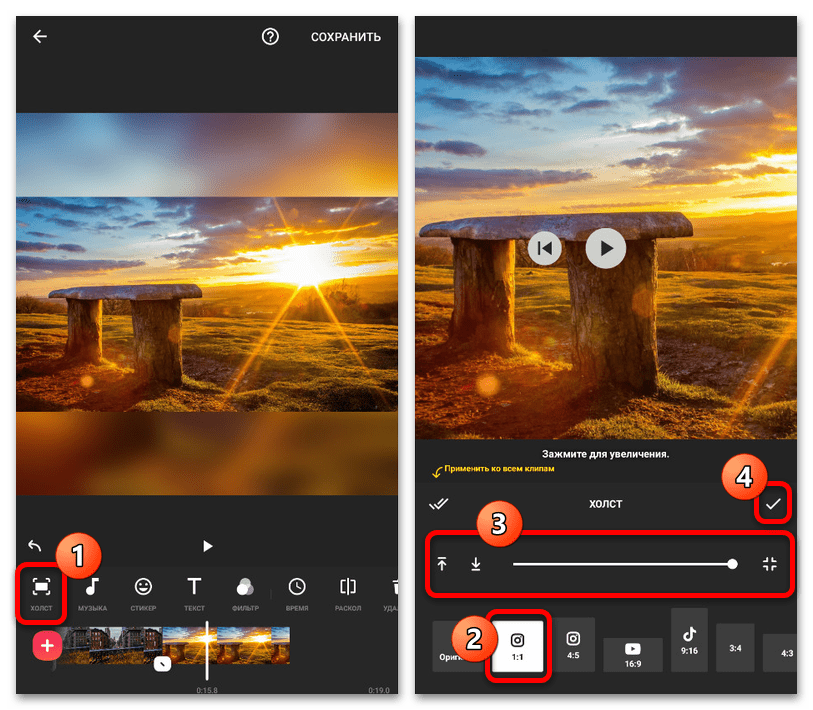Go back with the arrow icon

40,36
